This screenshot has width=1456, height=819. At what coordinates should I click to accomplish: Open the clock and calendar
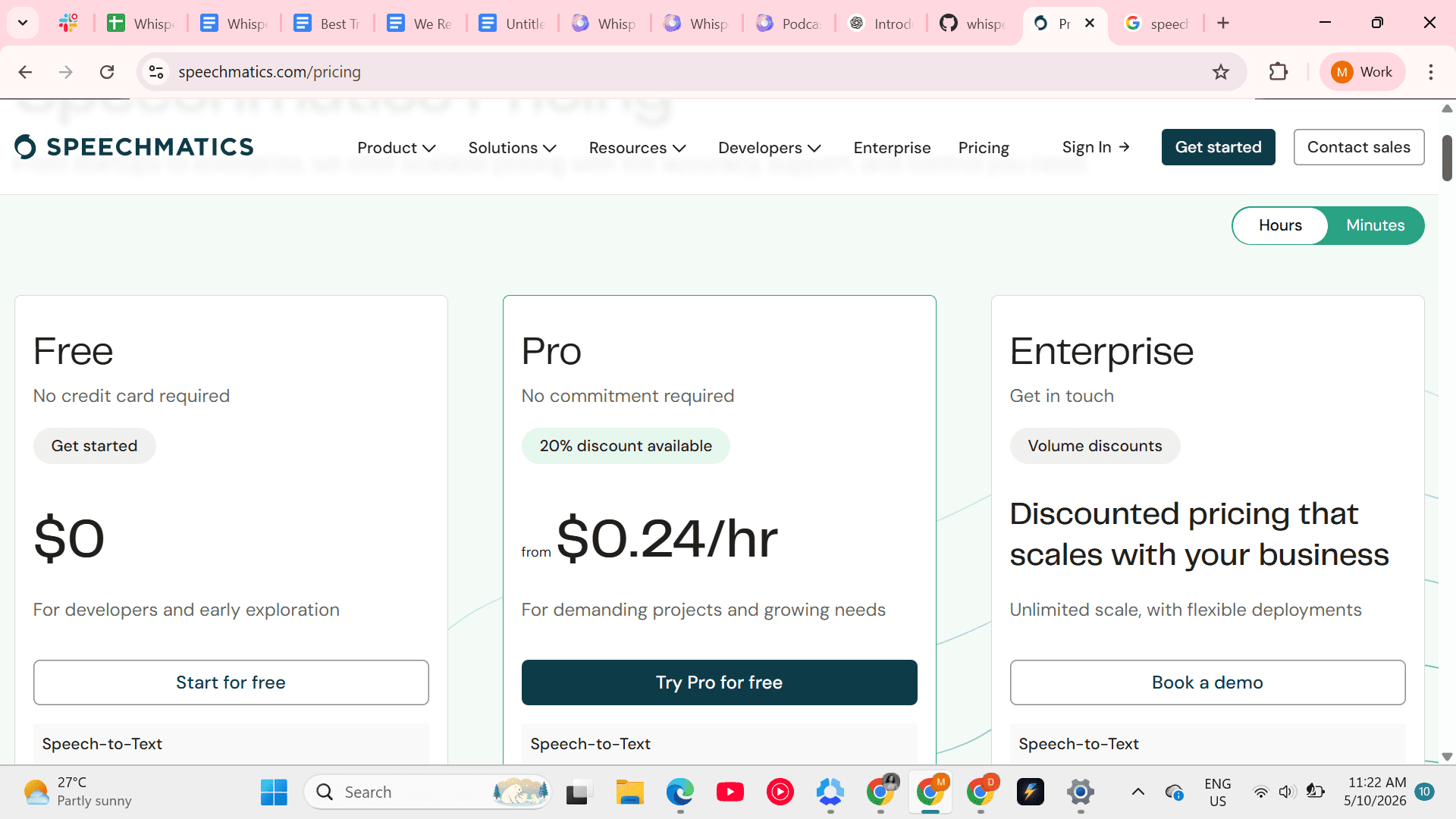click(x=1375, y=792)
